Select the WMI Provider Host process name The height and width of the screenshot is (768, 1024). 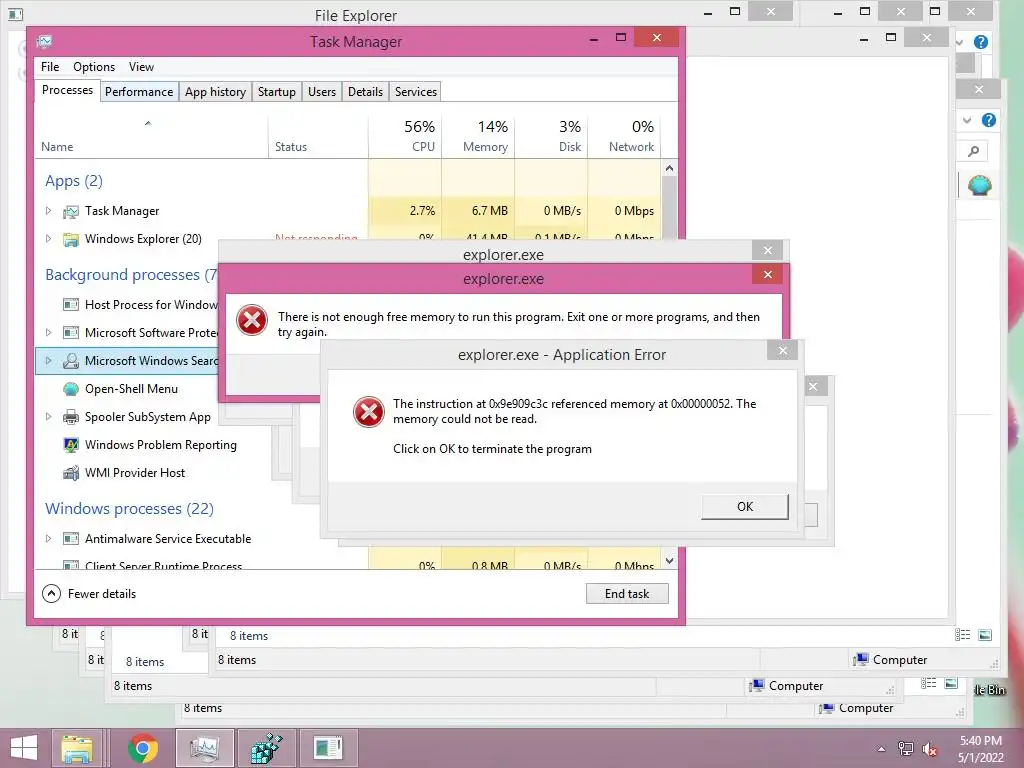tap(135, 473)
